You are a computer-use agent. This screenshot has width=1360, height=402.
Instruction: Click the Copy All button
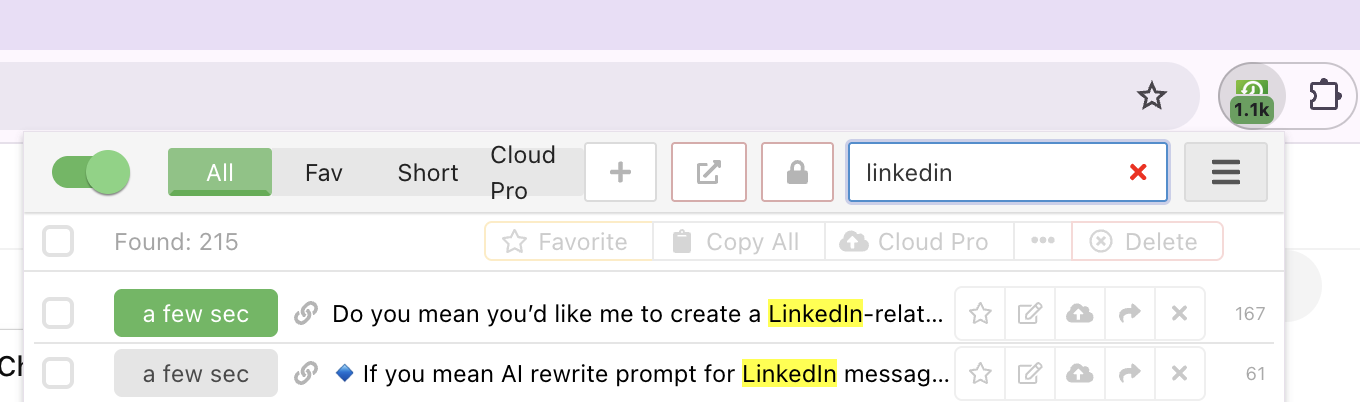pos(738,241)
